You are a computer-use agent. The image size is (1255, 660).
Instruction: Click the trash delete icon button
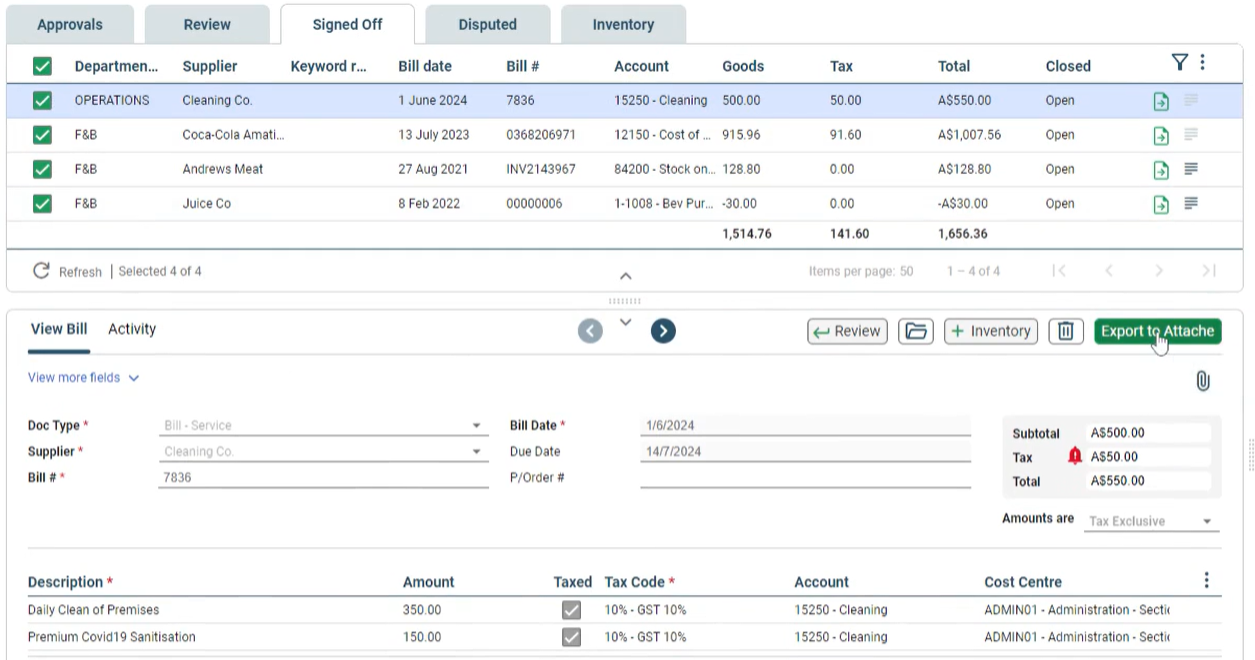pyautogui.click(x=1066, y=331)
